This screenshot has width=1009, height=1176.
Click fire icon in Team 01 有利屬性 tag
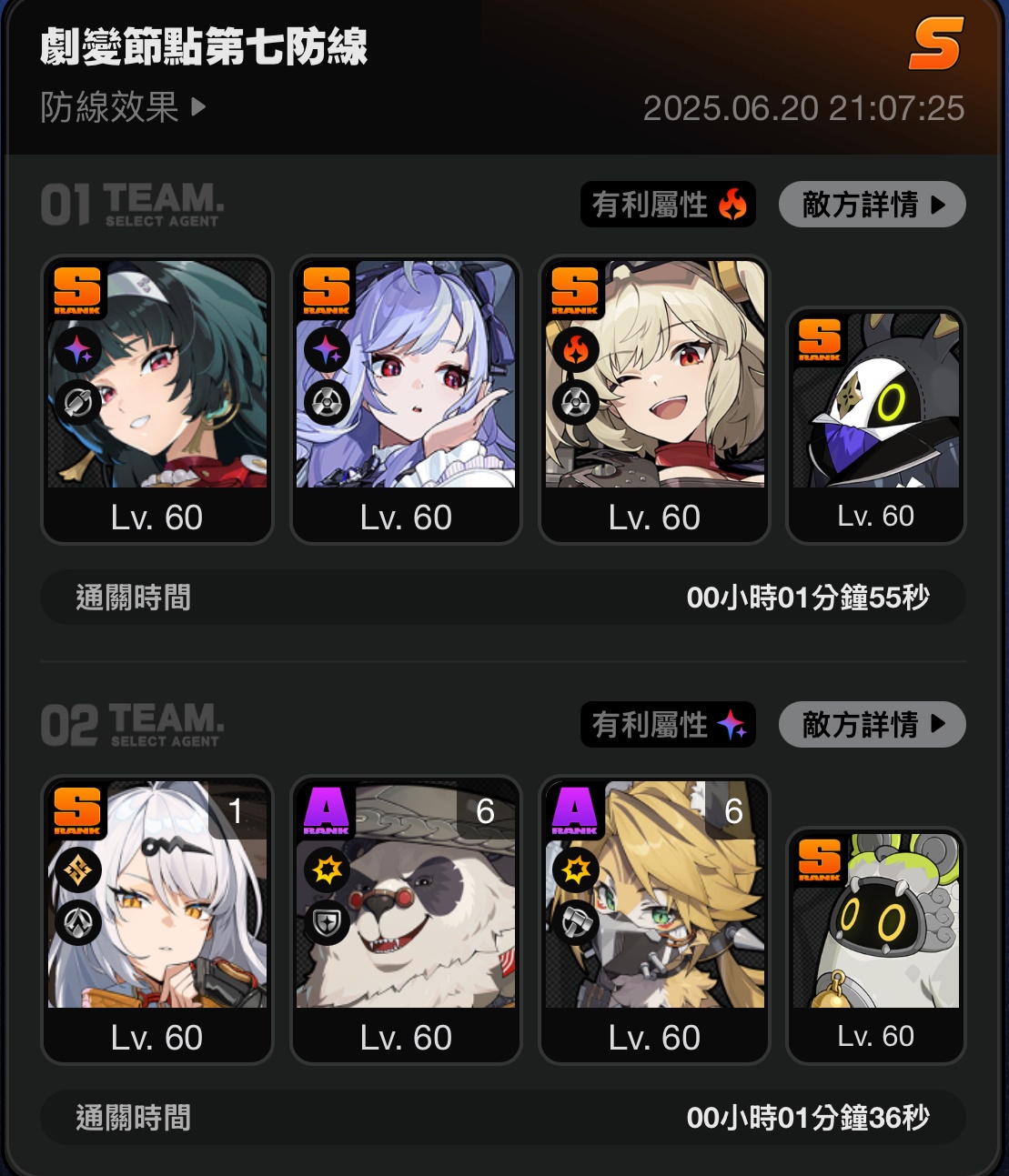(732, 205)
